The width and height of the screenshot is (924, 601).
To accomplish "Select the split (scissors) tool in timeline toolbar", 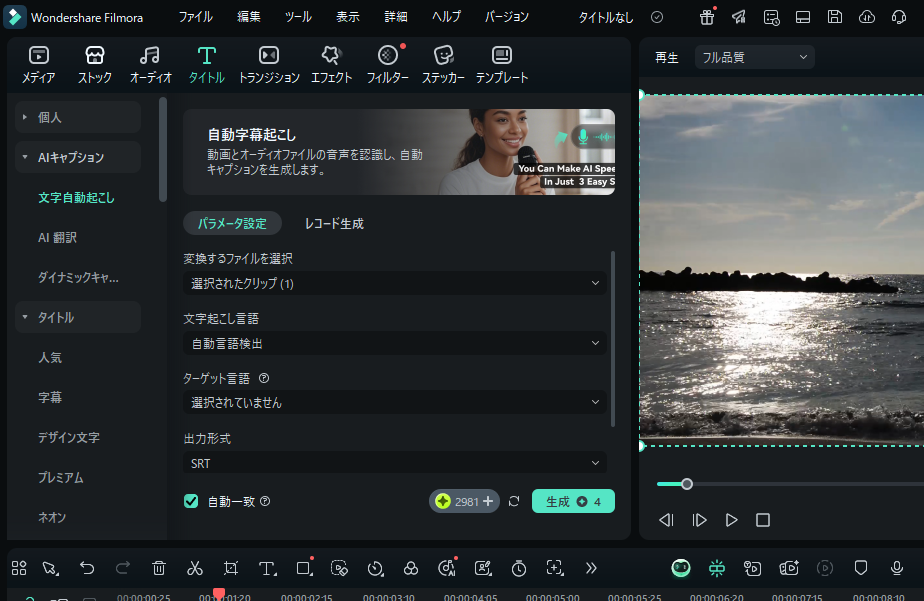I will coord(195,568).
